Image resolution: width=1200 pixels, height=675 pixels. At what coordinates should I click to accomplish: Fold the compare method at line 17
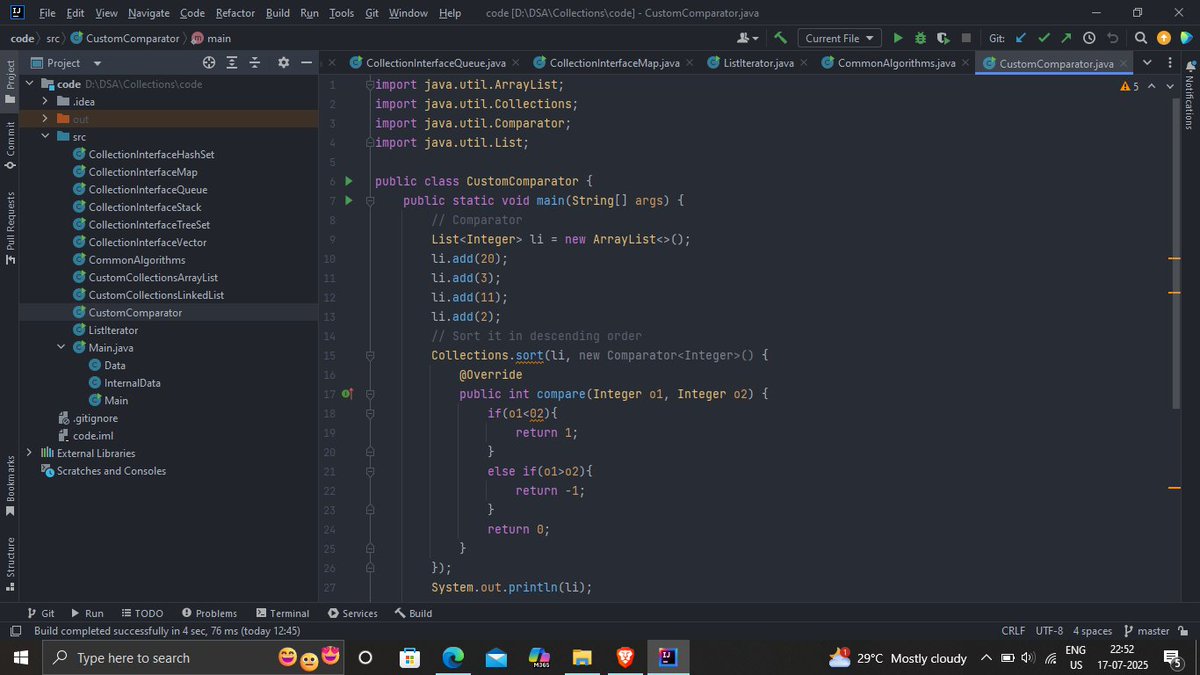tap(369, 394)
